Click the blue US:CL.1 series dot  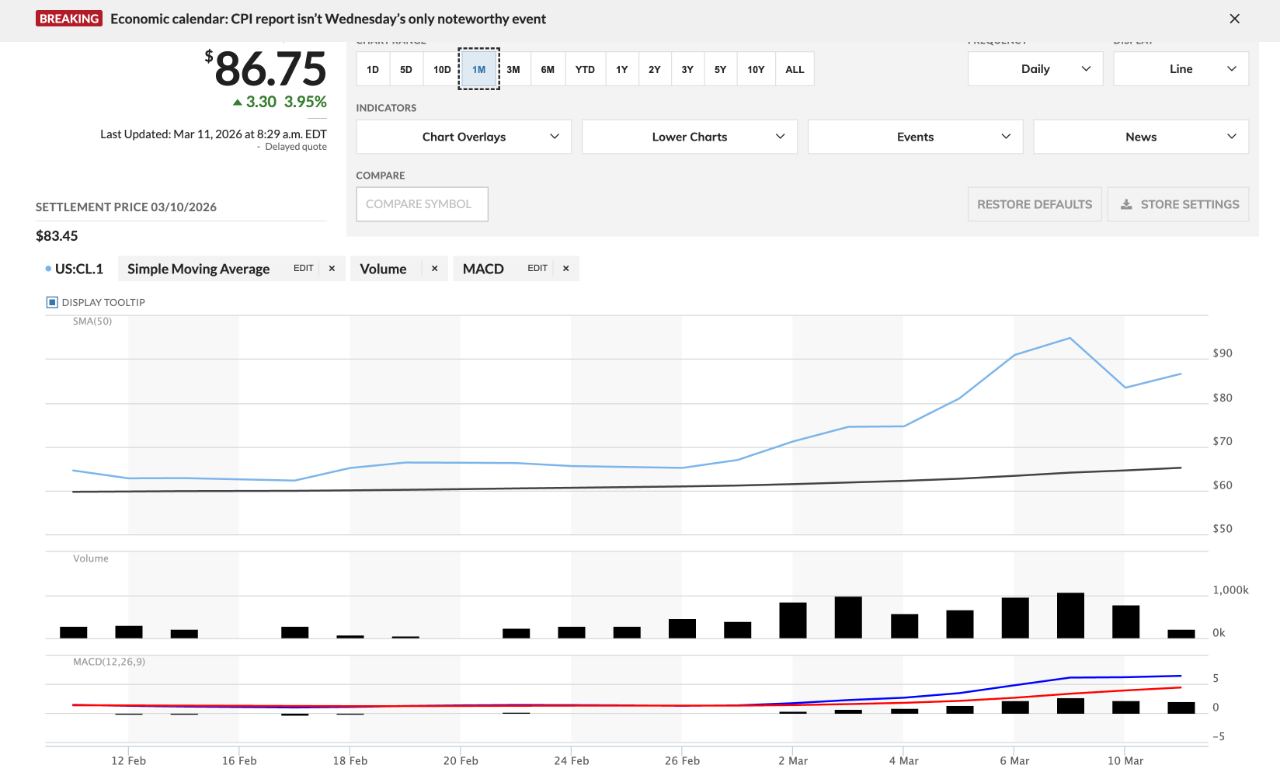click(x=48, y=269)
